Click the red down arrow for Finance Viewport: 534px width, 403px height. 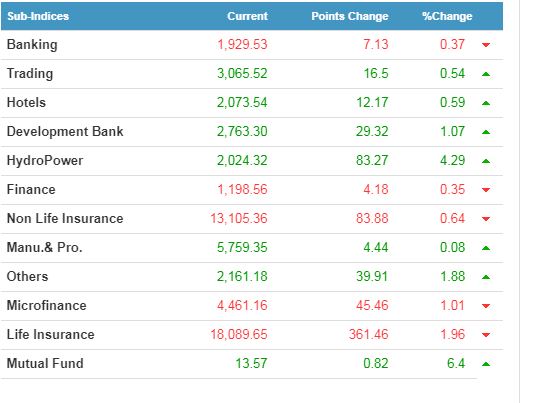[x=486, y=190]
